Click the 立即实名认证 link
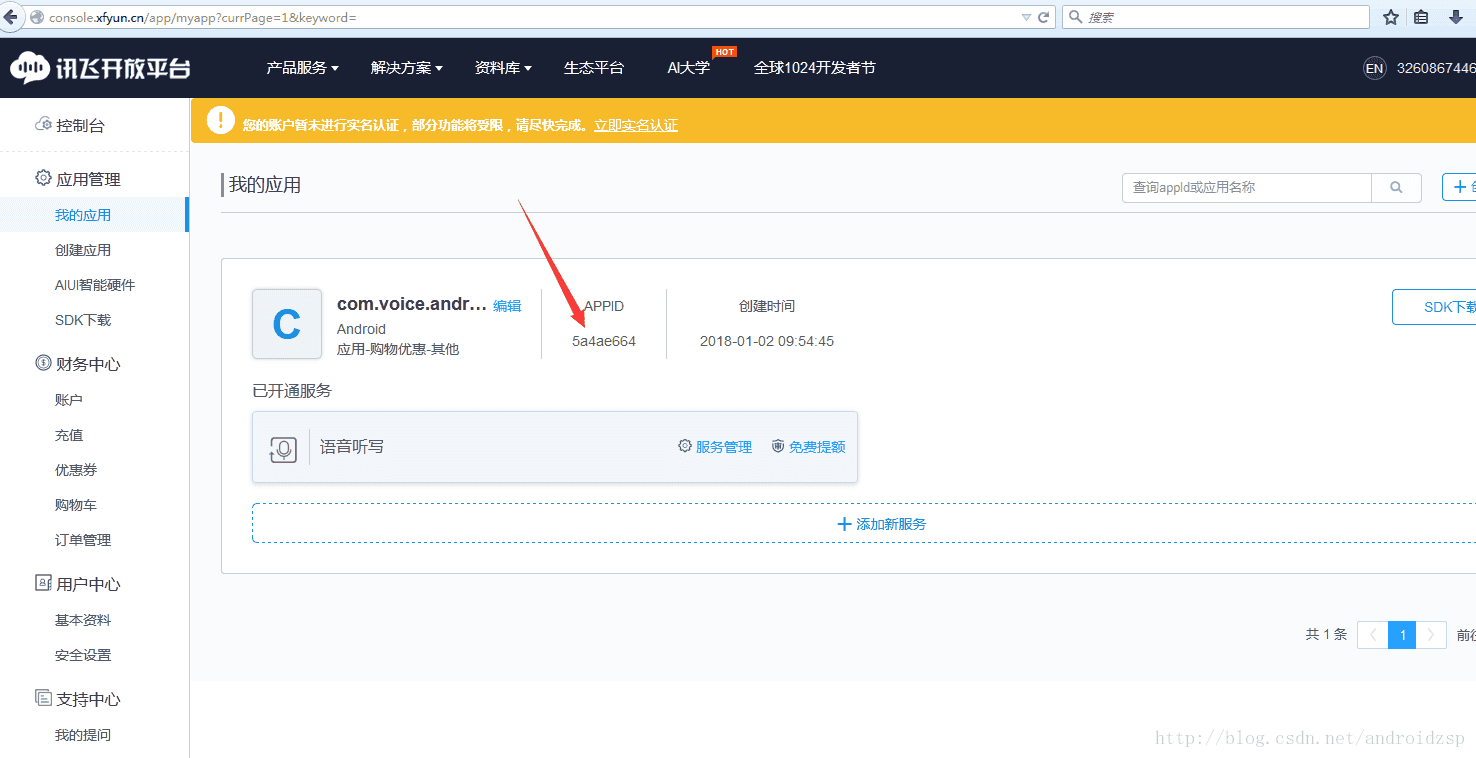The width and height of the screenshot is (1476, 758). pyautogui.click(x=636, y=125)
